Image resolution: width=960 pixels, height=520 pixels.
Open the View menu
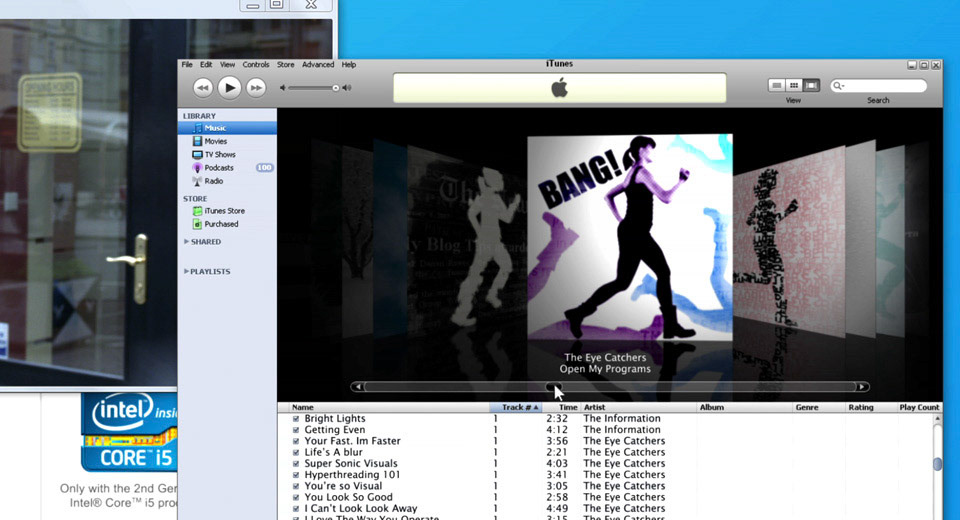point(227,64)
